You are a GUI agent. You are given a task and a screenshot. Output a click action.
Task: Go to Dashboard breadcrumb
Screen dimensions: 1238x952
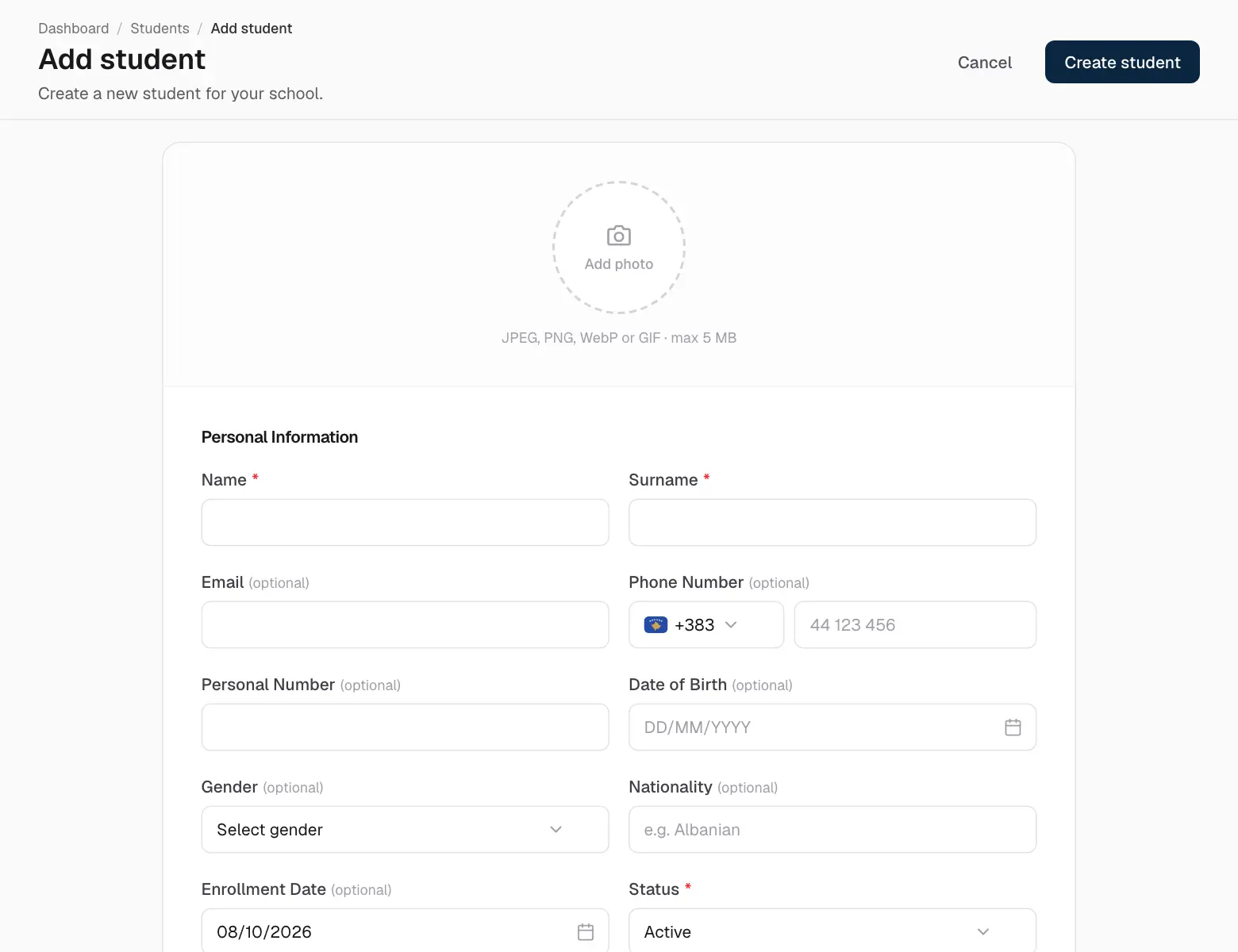tap(74, 29)
